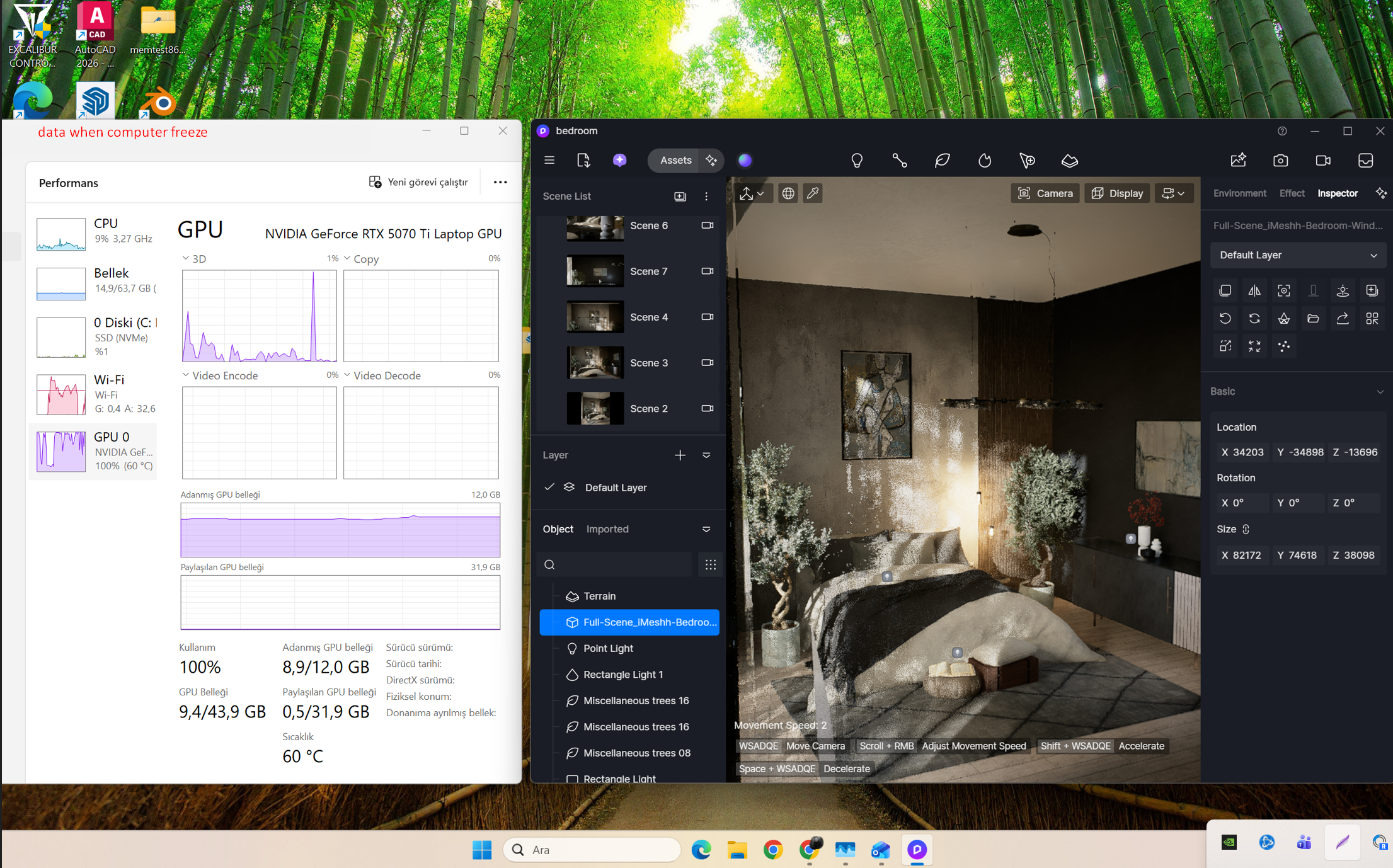Click the light bulb lighting tool icon
1393x868 pixels.
856,161
